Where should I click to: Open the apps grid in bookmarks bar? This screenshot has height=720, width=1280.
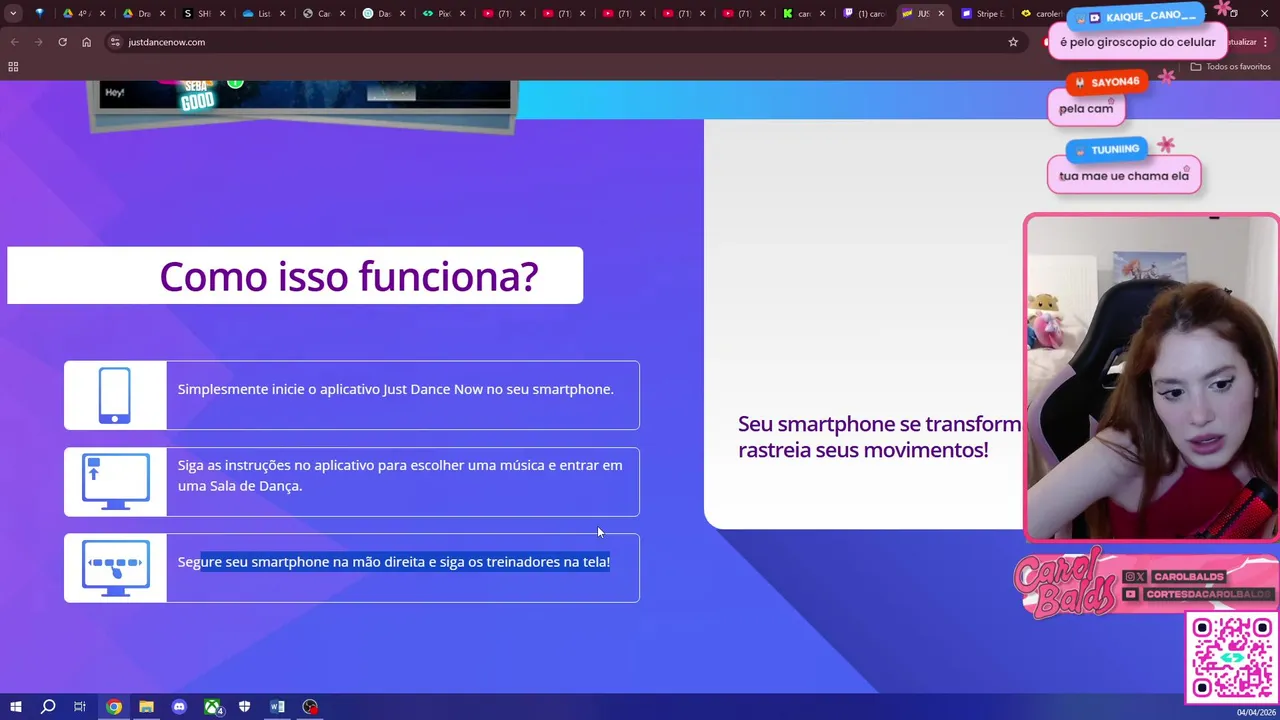(x=13, y=67)
